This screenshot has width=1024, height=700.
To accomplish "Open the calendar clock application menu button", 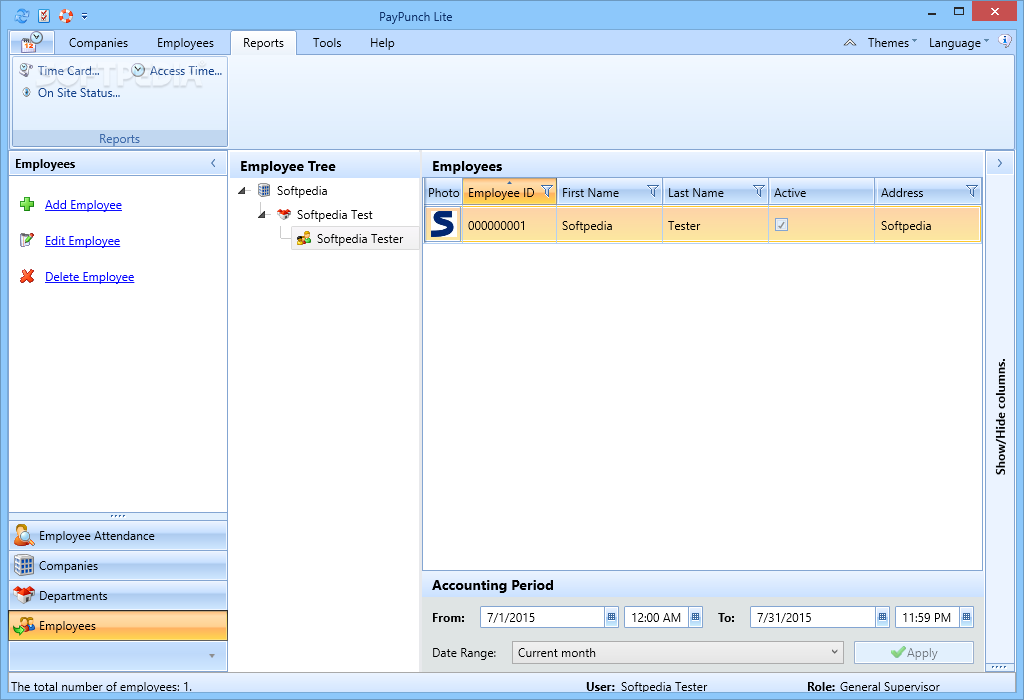I will [31, 42].
